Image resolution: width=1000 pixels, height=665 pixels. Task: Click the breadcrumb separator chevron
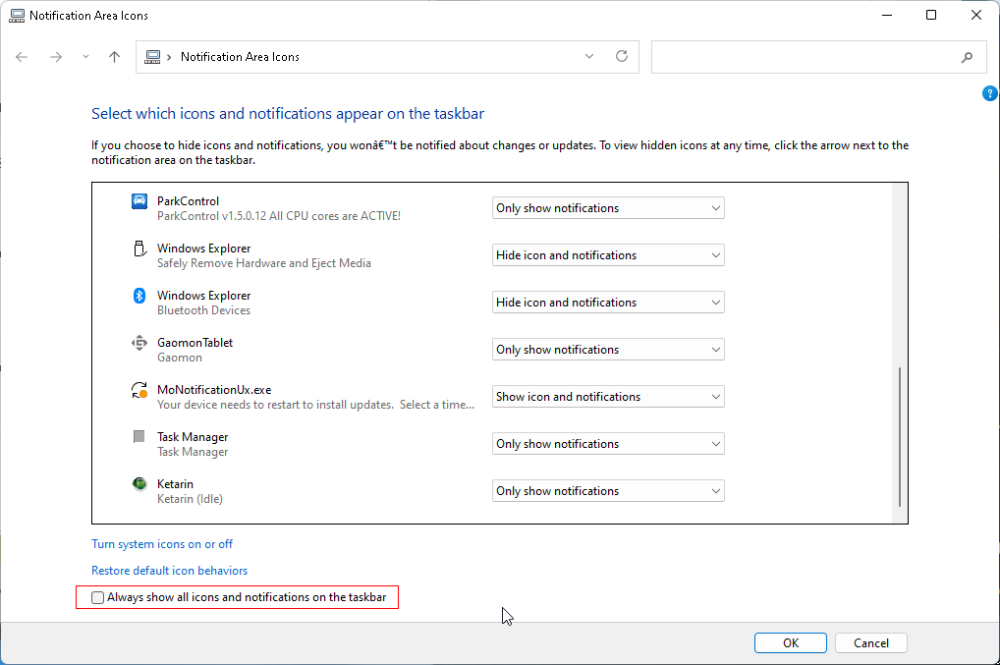coord(169,57)
